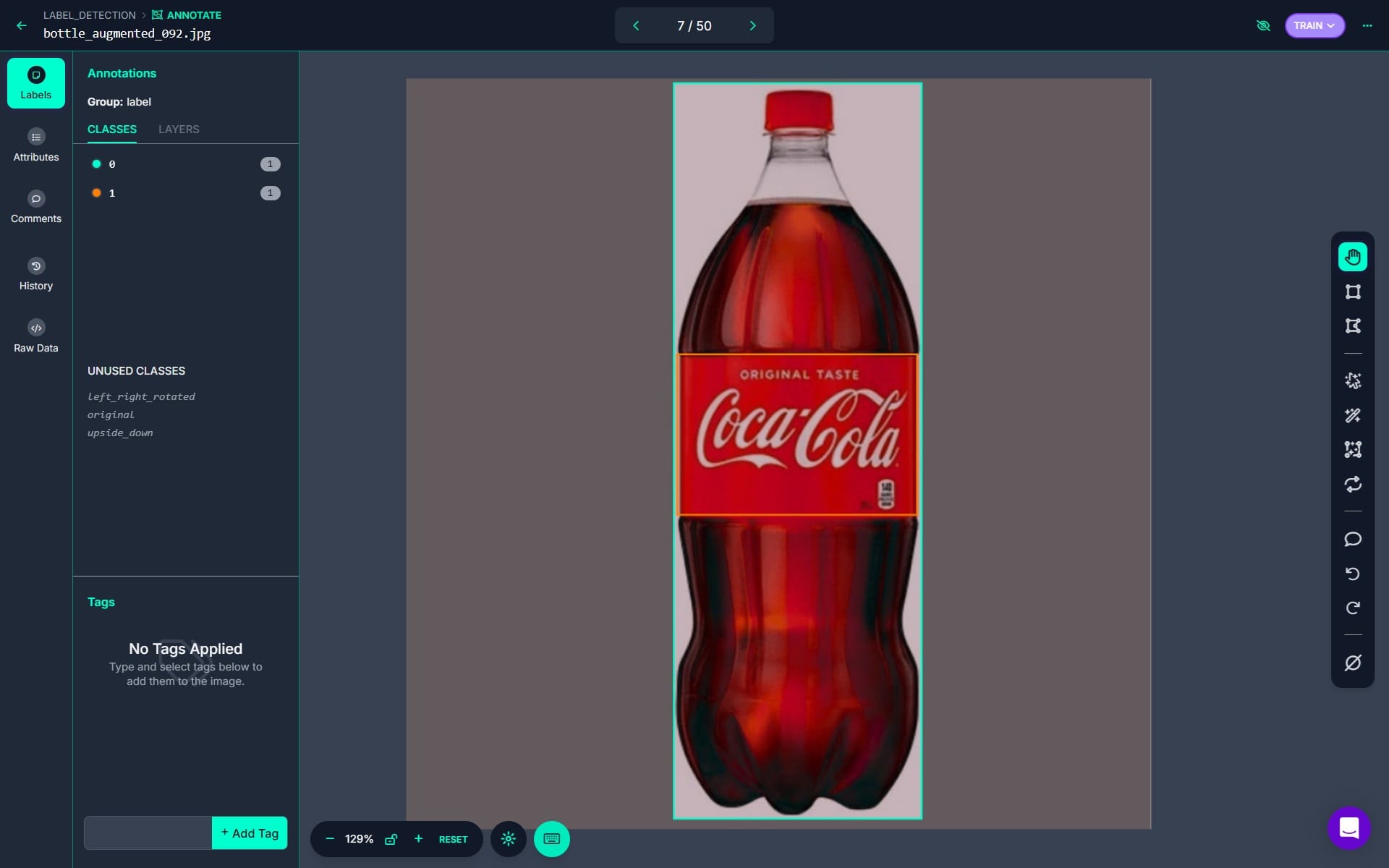Open the TRAIN split dropdown

coord(1314,25)
